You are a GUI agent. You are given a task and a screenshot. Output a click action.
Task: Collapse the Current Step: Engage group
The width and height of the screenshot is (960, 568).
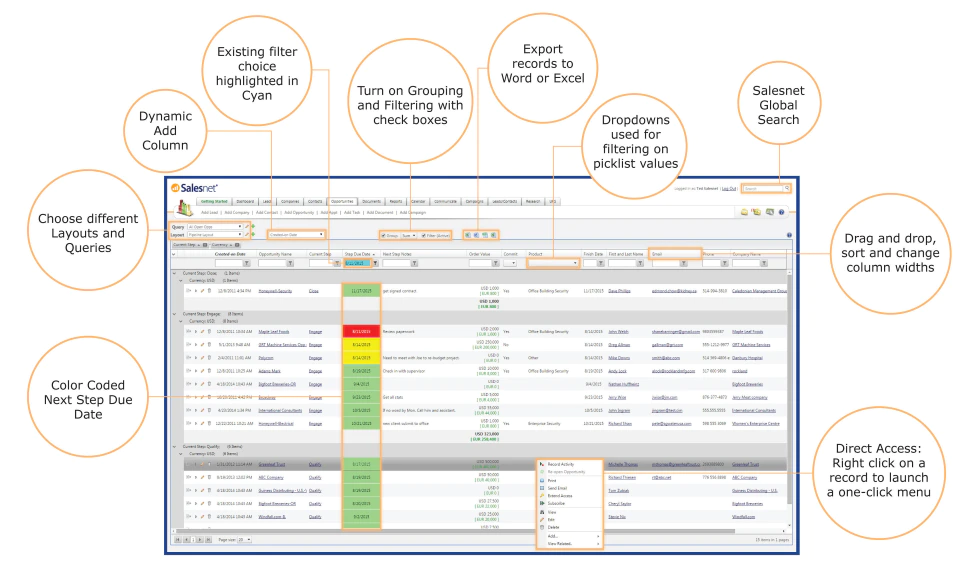(174, 314)
